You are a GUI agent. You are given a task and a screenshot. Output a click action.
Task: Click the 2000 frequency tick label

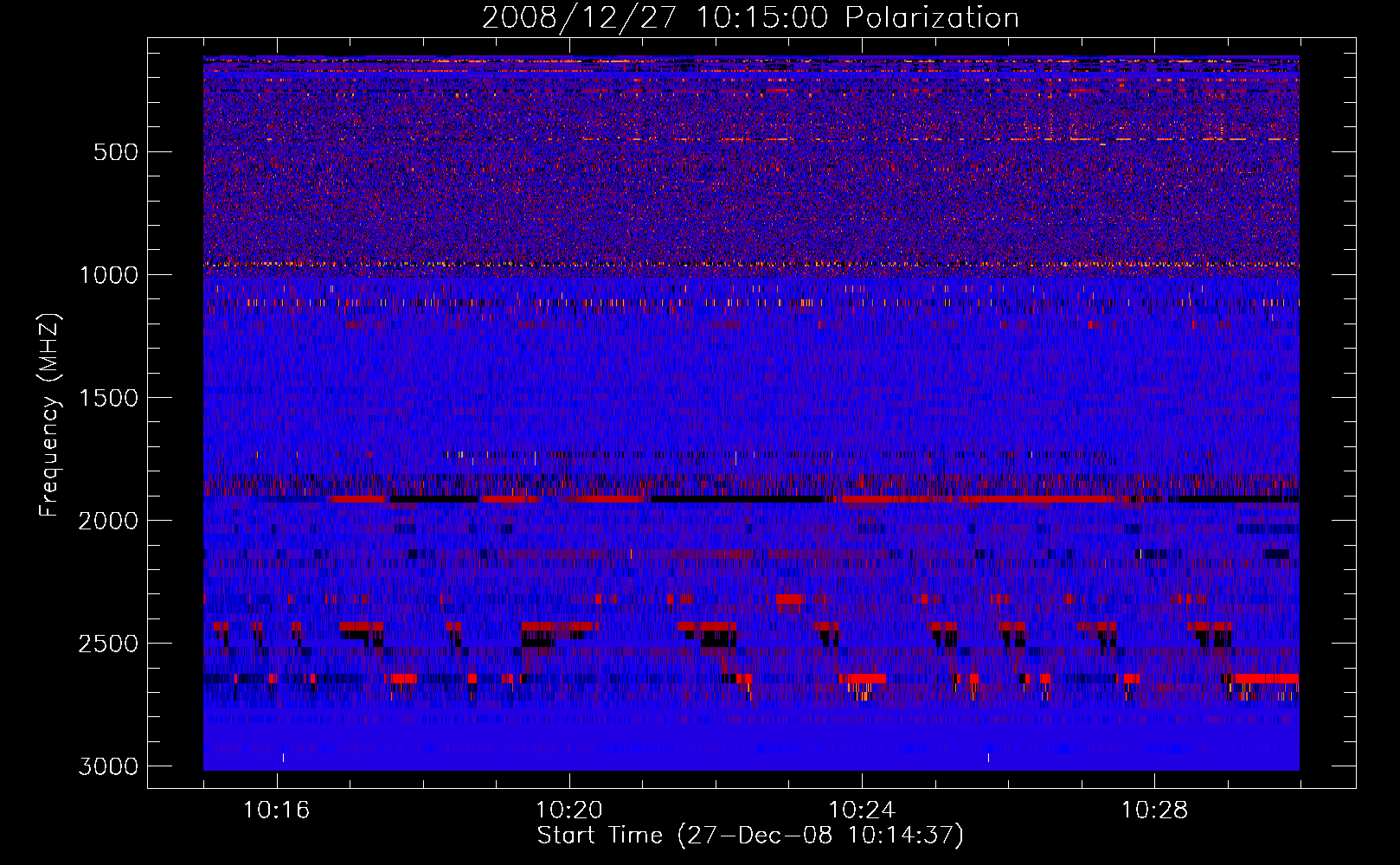pos(108,521)
